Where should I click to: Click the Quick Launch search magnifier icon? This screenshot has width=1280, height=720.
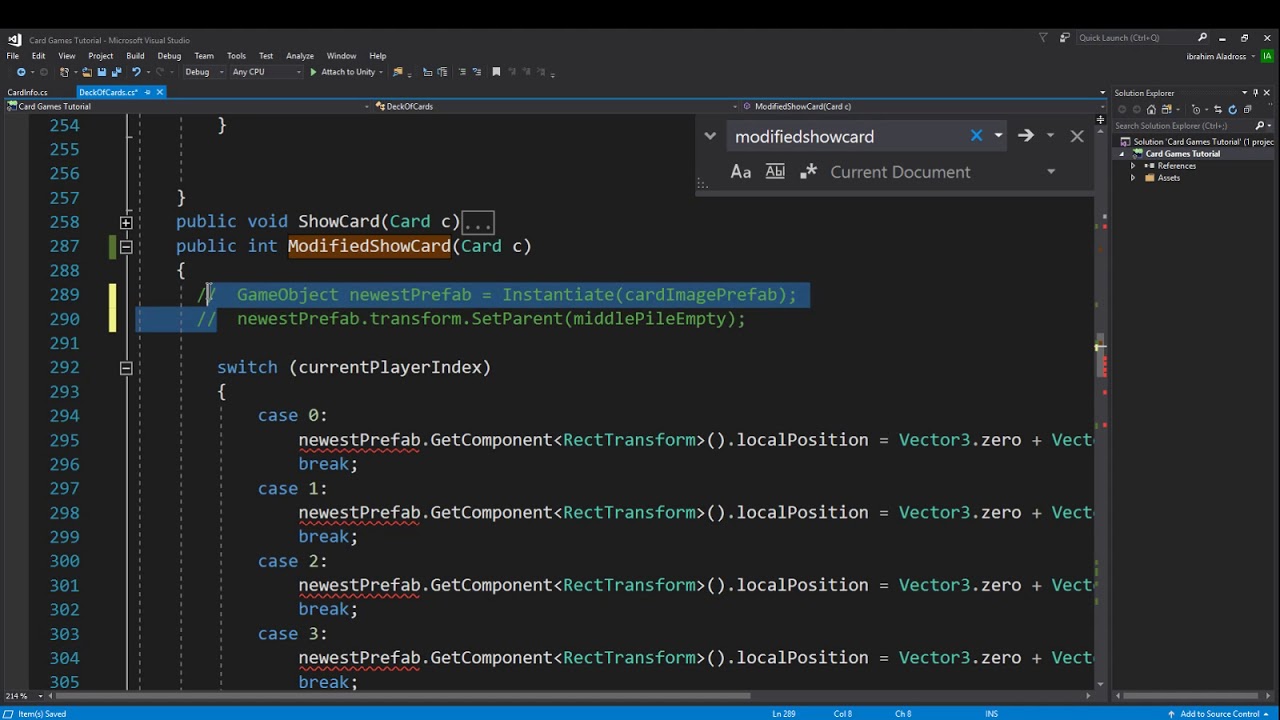1203,38
